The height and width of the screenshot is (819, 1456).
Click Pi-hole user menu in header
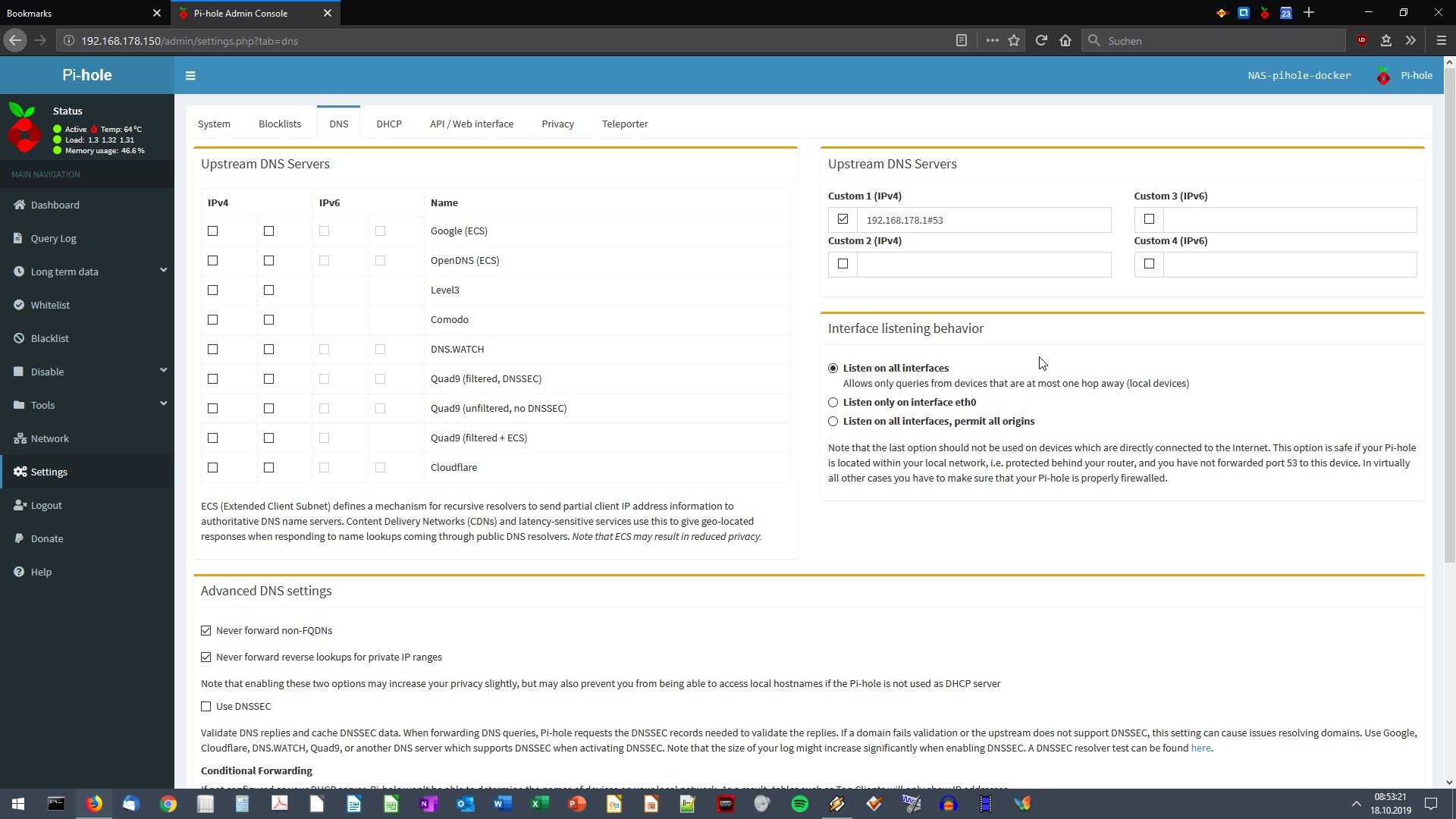[1404, 76]
